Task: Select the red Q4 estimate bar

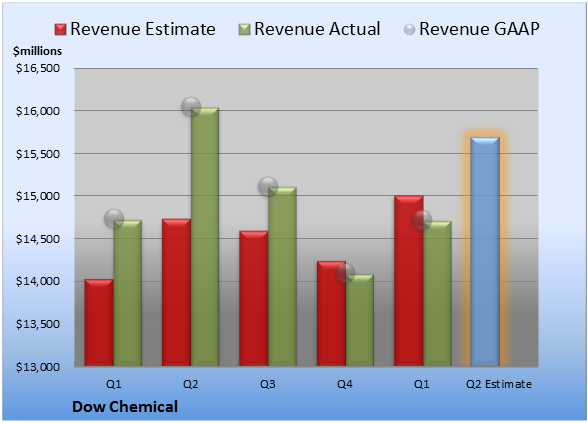Action: point(331,313)
